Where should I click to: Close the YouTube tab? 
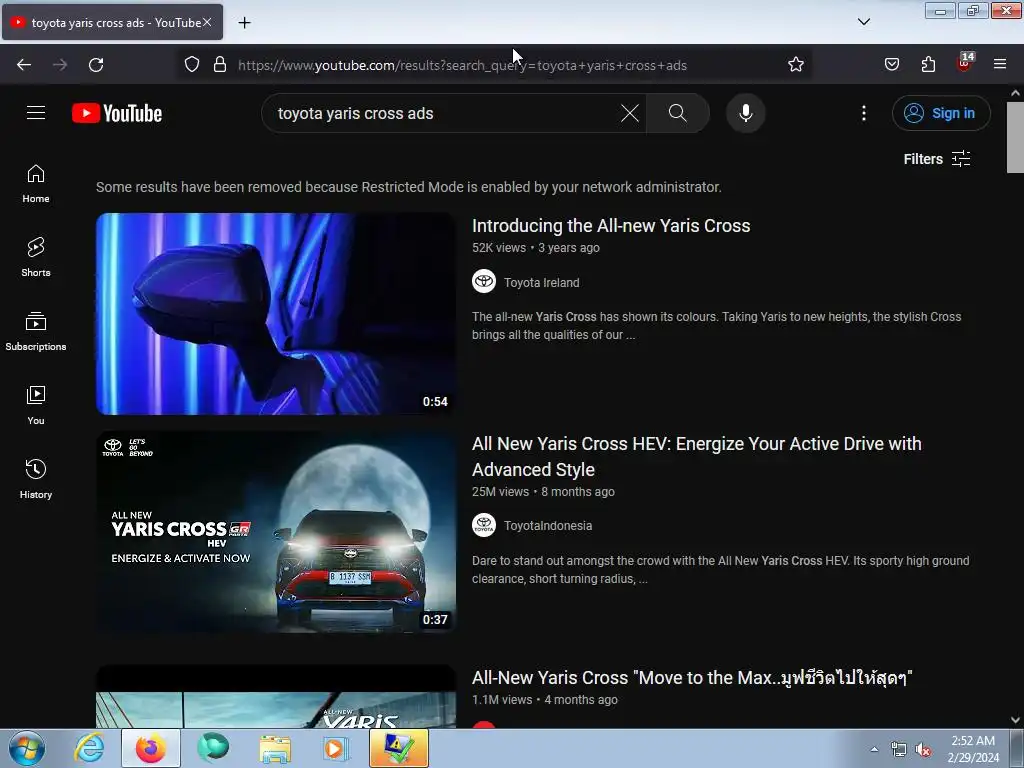[207, 22]
